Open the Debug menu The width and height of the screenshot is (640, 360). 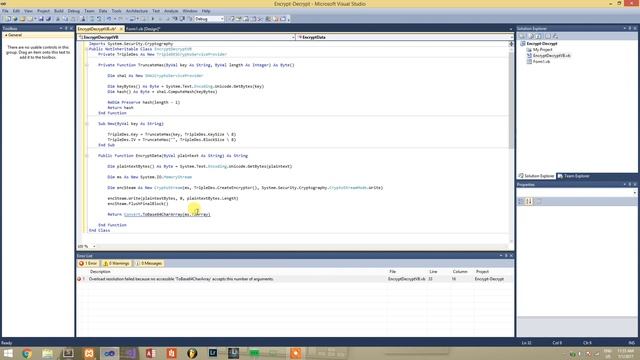(x=73, y=11)
